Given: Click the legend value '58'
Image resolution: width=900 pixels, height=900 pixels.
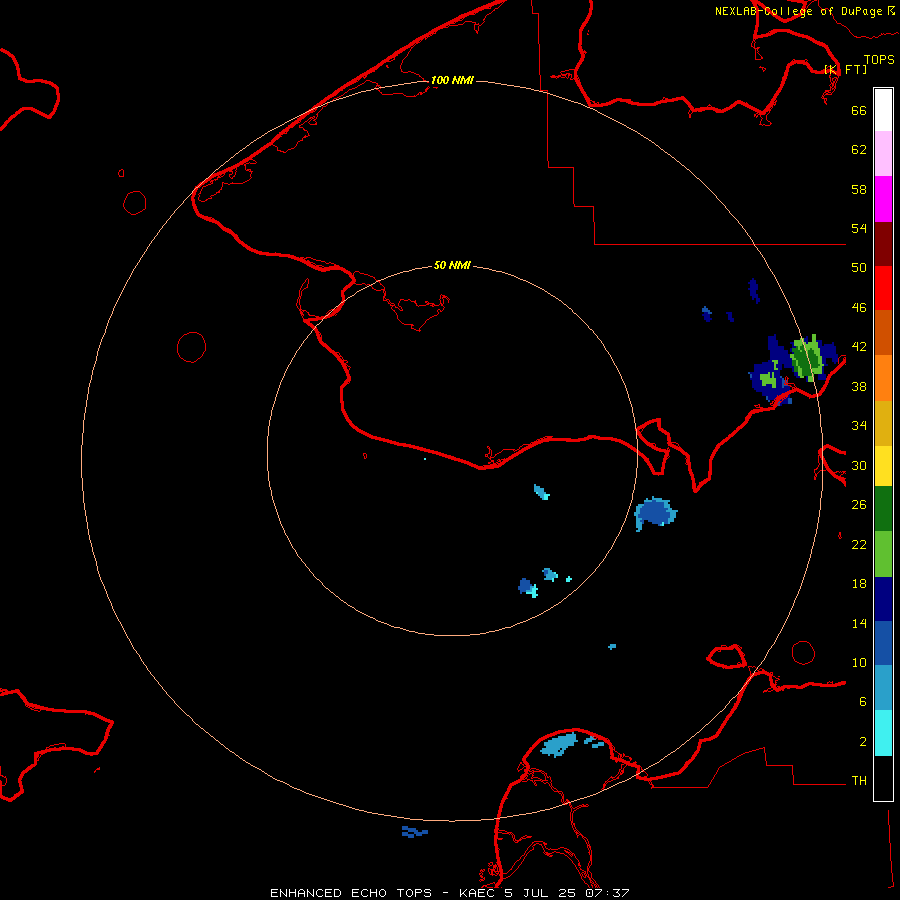Looking at the screenshot, I should click(859, 189).
